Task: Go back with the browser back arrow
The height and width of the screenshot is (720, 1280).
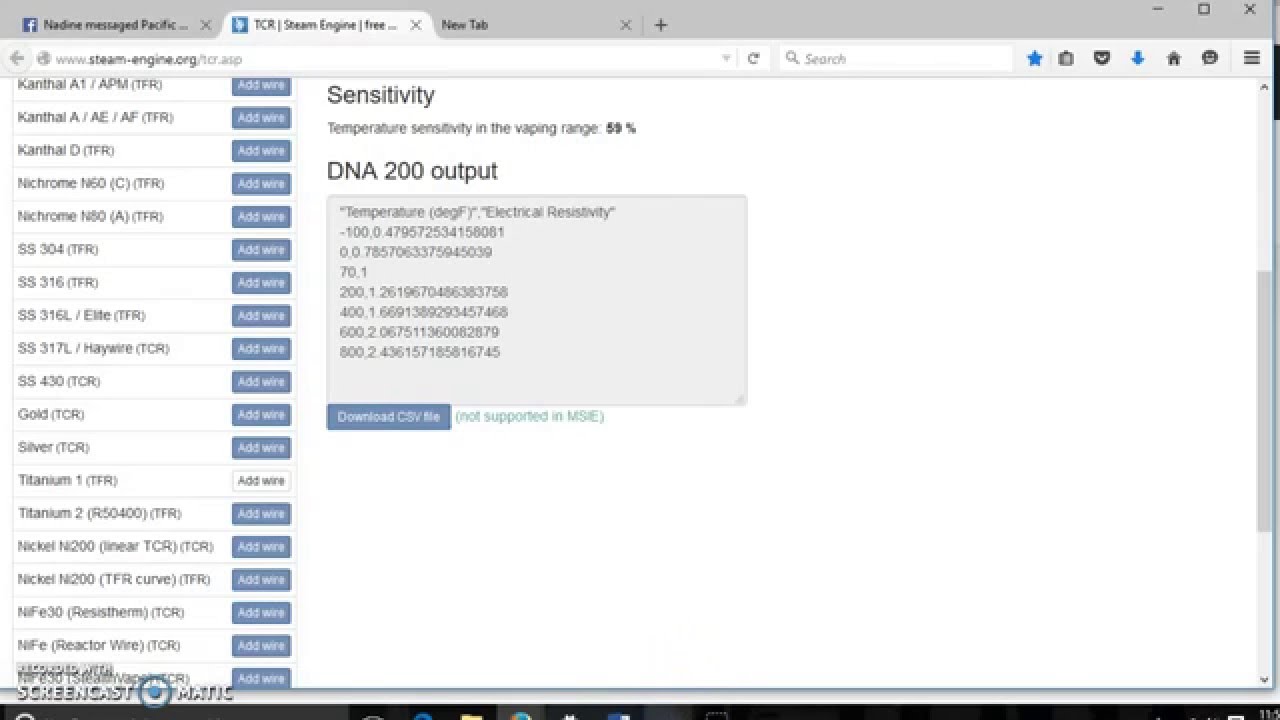Action: tap(17, 59)
